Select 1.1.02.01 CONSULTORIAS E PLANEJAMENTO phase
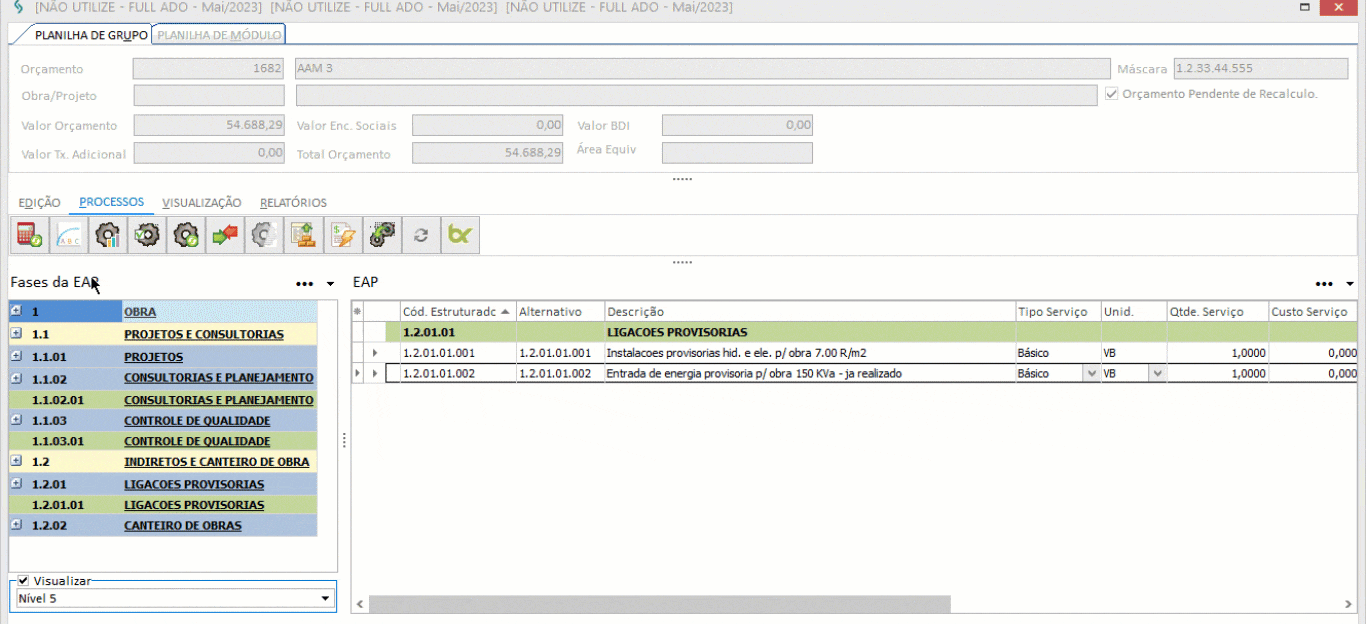 [219, 400]
